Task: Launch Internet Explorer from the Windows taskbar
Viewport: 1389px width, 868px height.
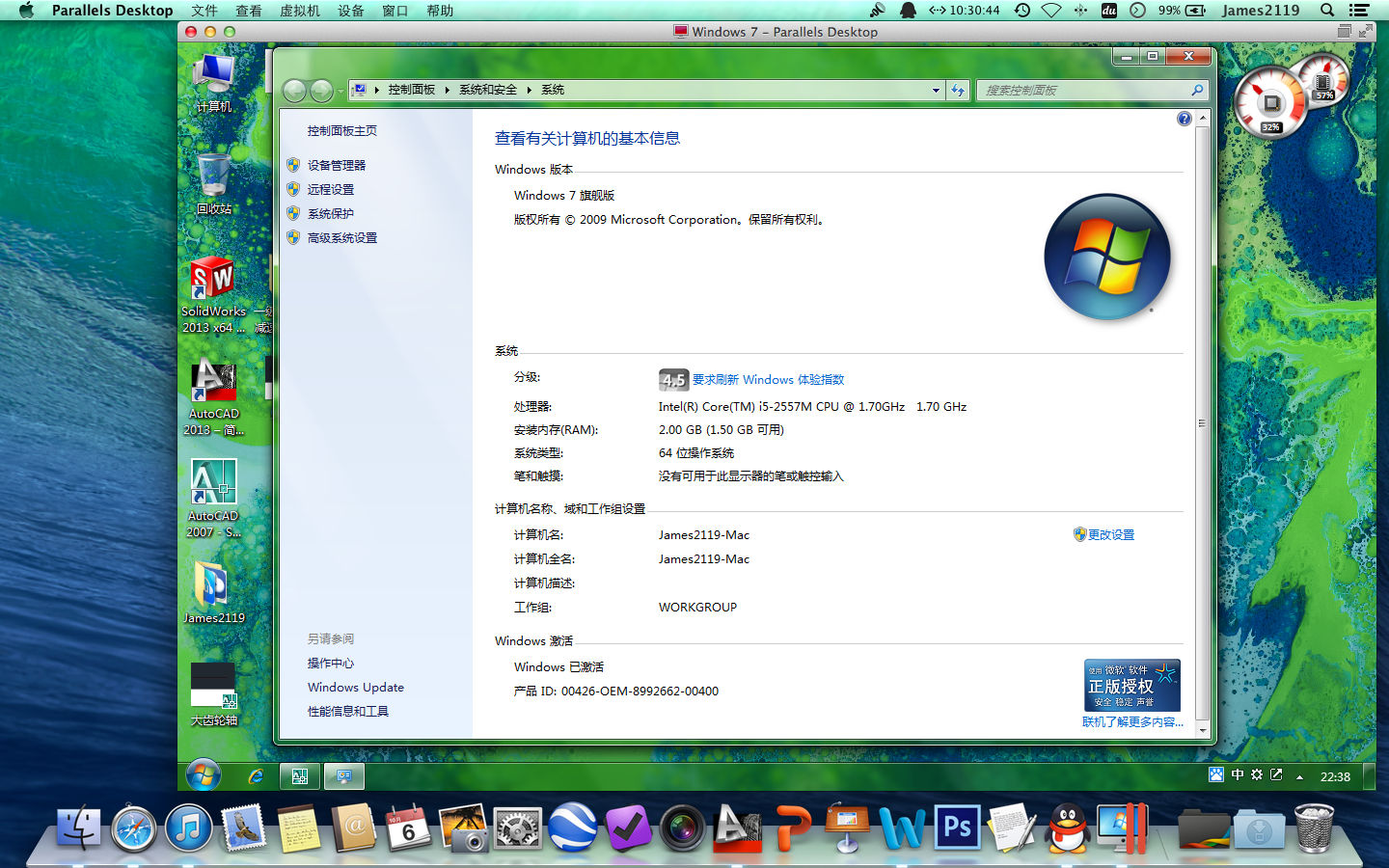Action: coord(255,775)
